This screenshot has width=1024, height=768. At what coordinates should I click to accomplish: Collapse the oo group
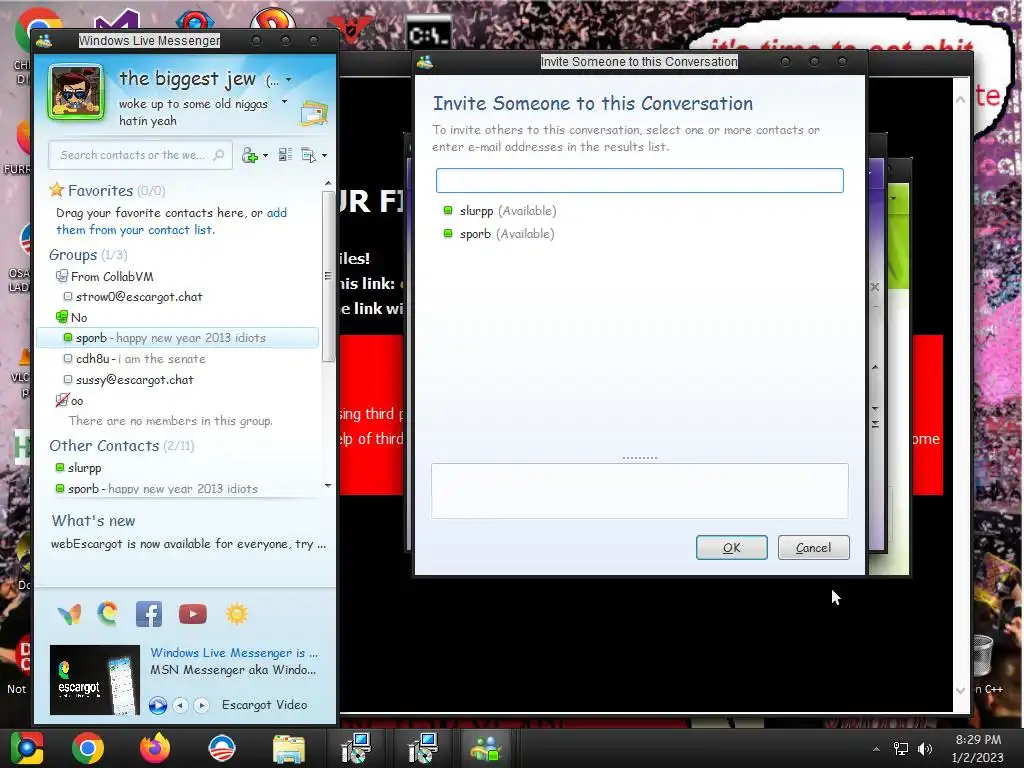(70, 400)
